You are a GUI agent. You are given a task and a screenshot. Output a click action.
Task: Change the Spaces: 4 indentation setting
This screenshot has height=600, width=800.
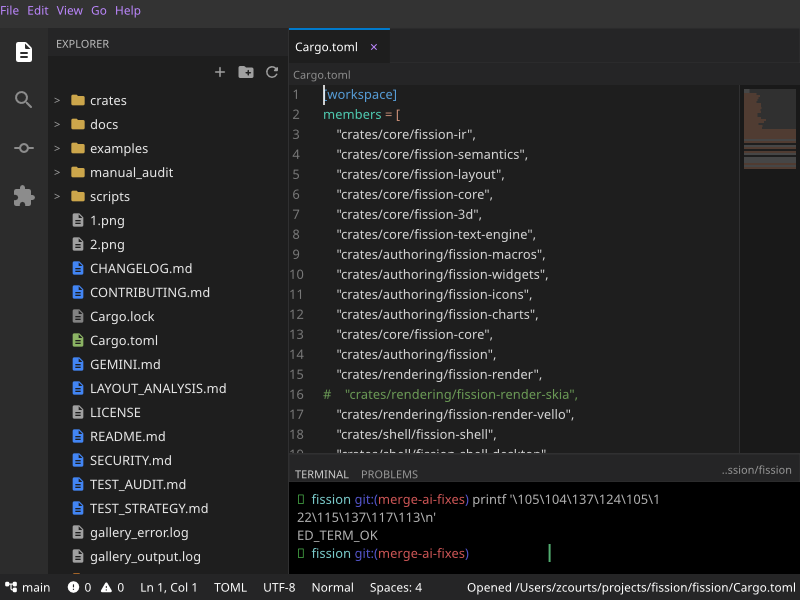coord(396,587)
